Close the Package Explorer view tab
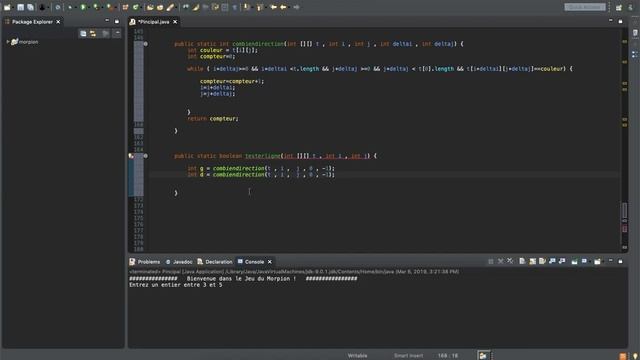640x360 pixels. (58, 22)
